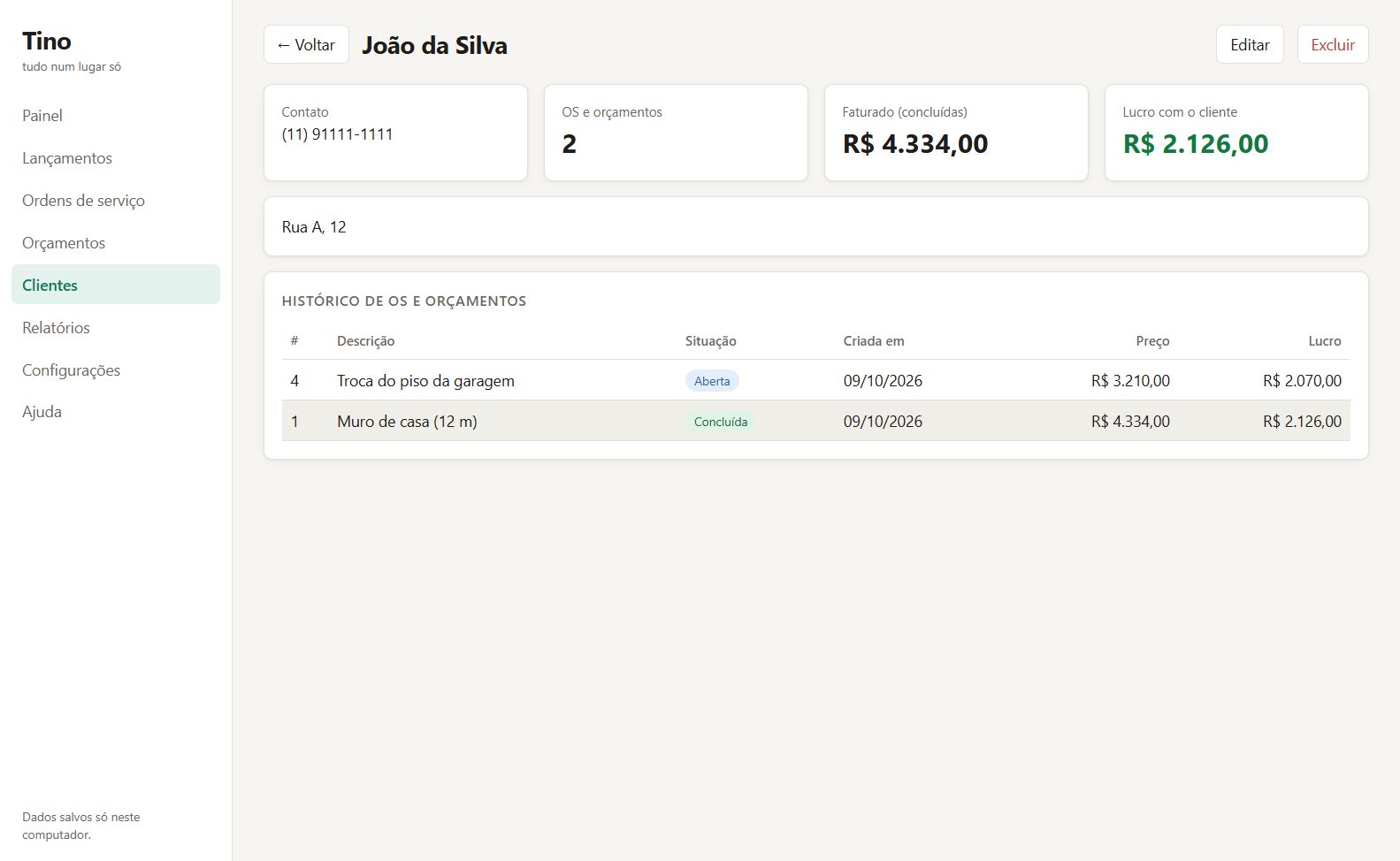Screen dimensions: 1400x861
Task: Click the Tino app title
Action: tap(47, 41)
